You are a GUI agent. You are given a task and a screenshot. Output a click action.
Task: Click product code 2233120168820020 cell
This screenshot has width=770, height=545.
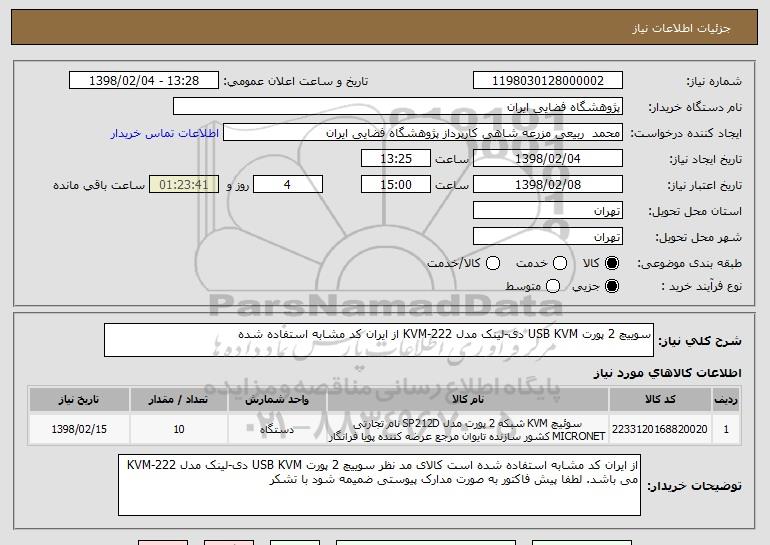point(660,429)
